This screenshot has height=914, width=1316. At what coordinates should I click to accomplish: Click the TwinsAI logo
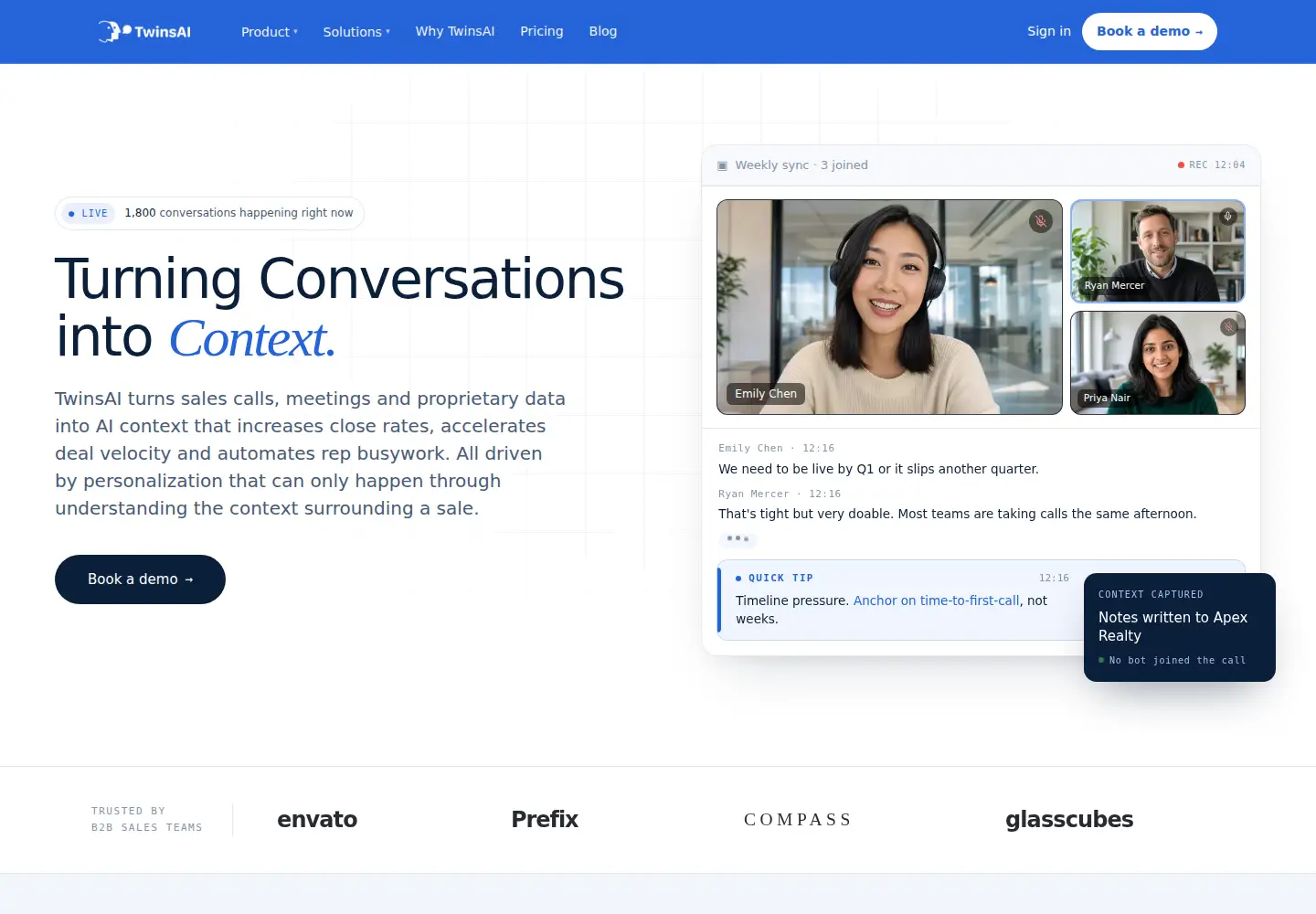pyautogui.click(x=144, y=31)
